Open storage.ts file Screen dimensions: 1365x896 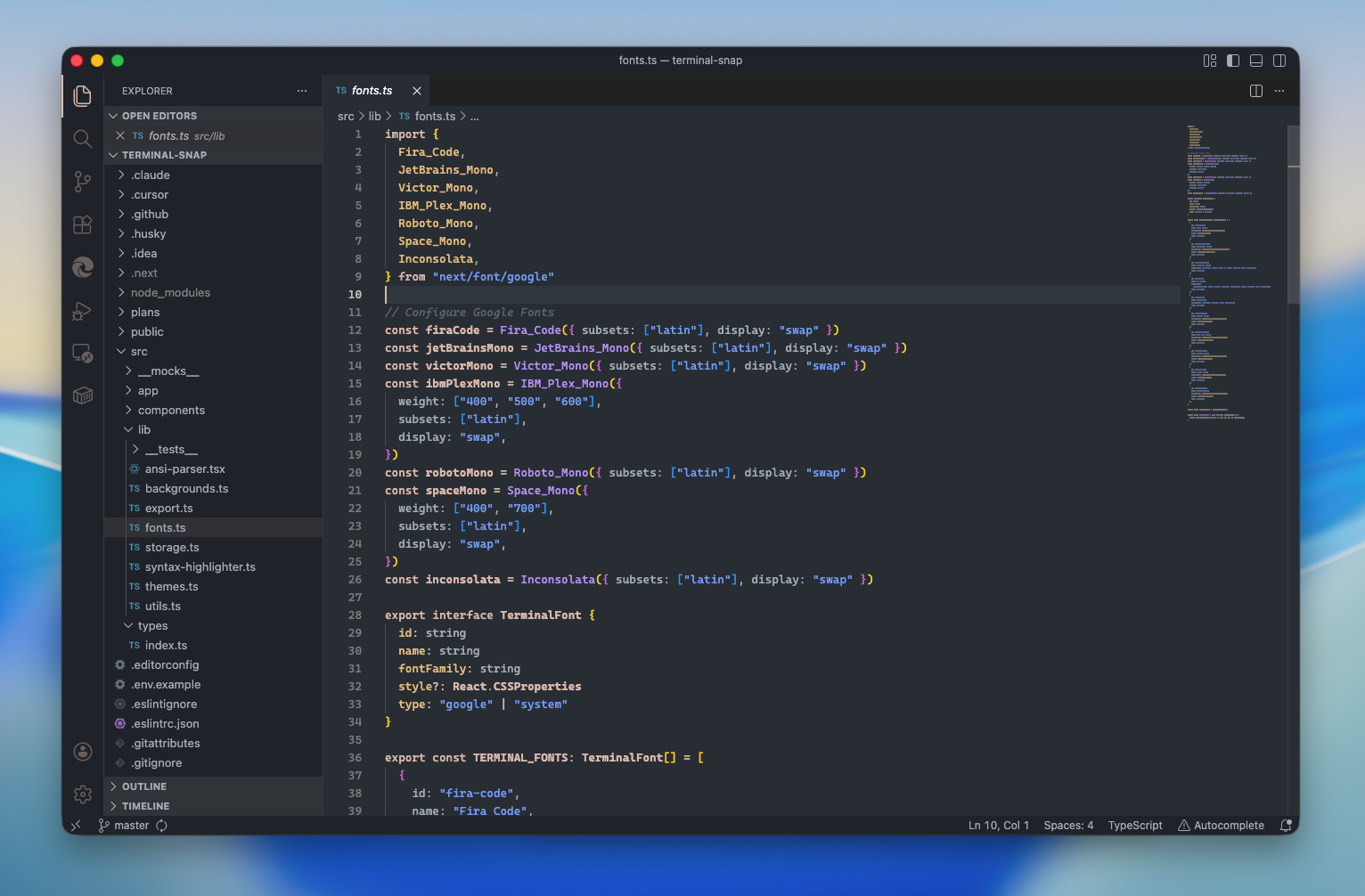[213, 548]
